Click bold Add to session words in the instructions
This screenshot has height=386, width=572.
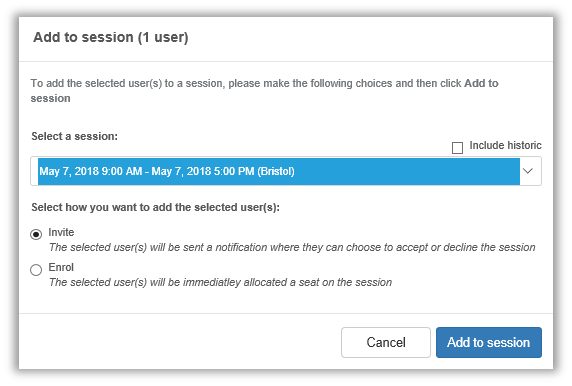(x=481, y=83)
